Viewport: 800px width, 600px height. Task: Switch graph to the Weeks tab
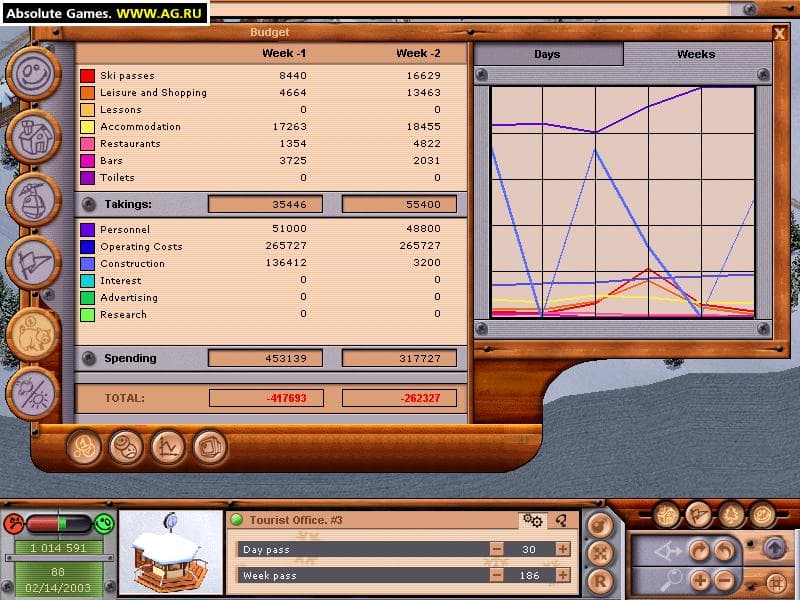(x=696, y=54)
